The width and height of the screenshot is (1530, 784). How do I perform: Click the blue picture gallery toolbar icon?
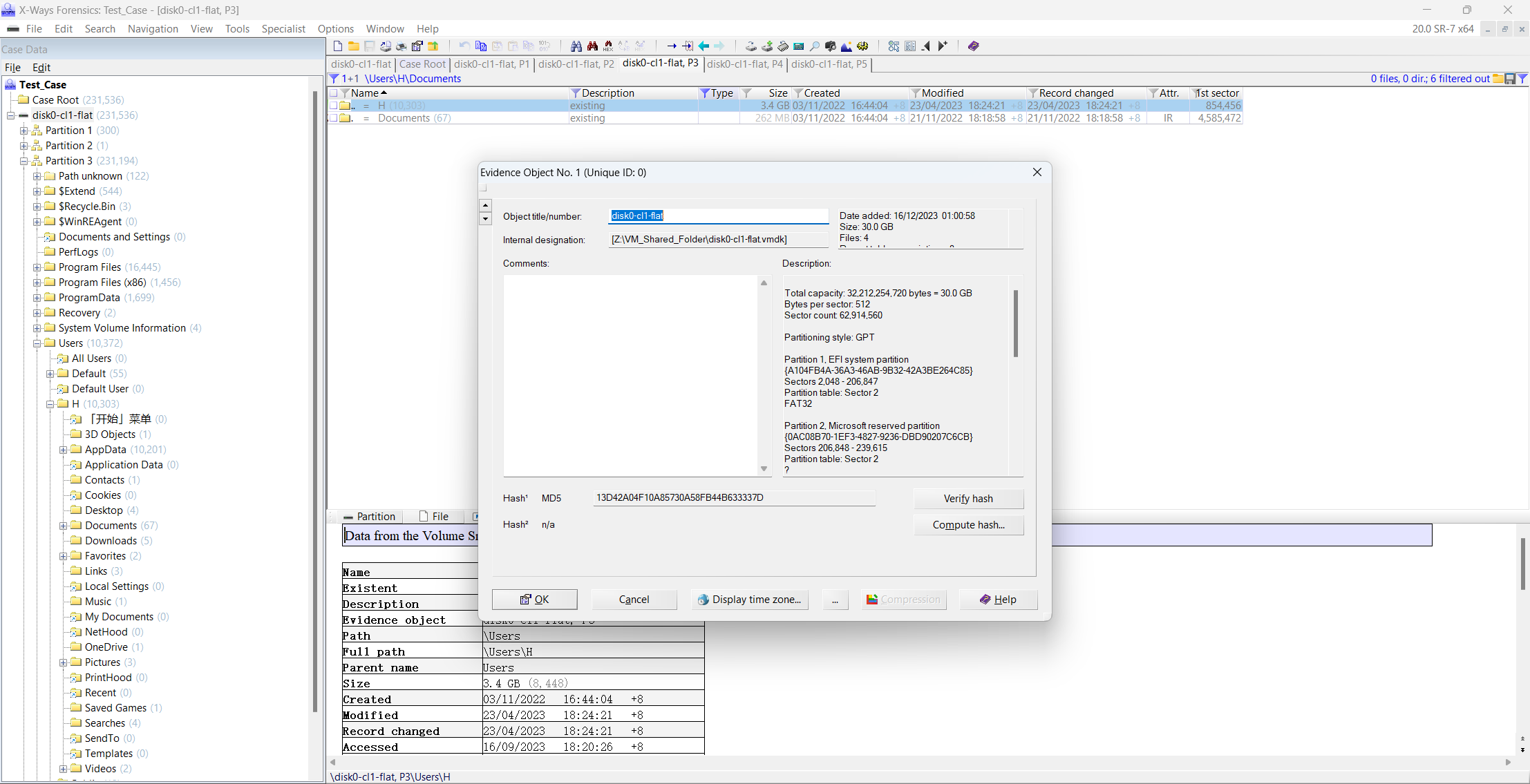(x=847, y=46)
